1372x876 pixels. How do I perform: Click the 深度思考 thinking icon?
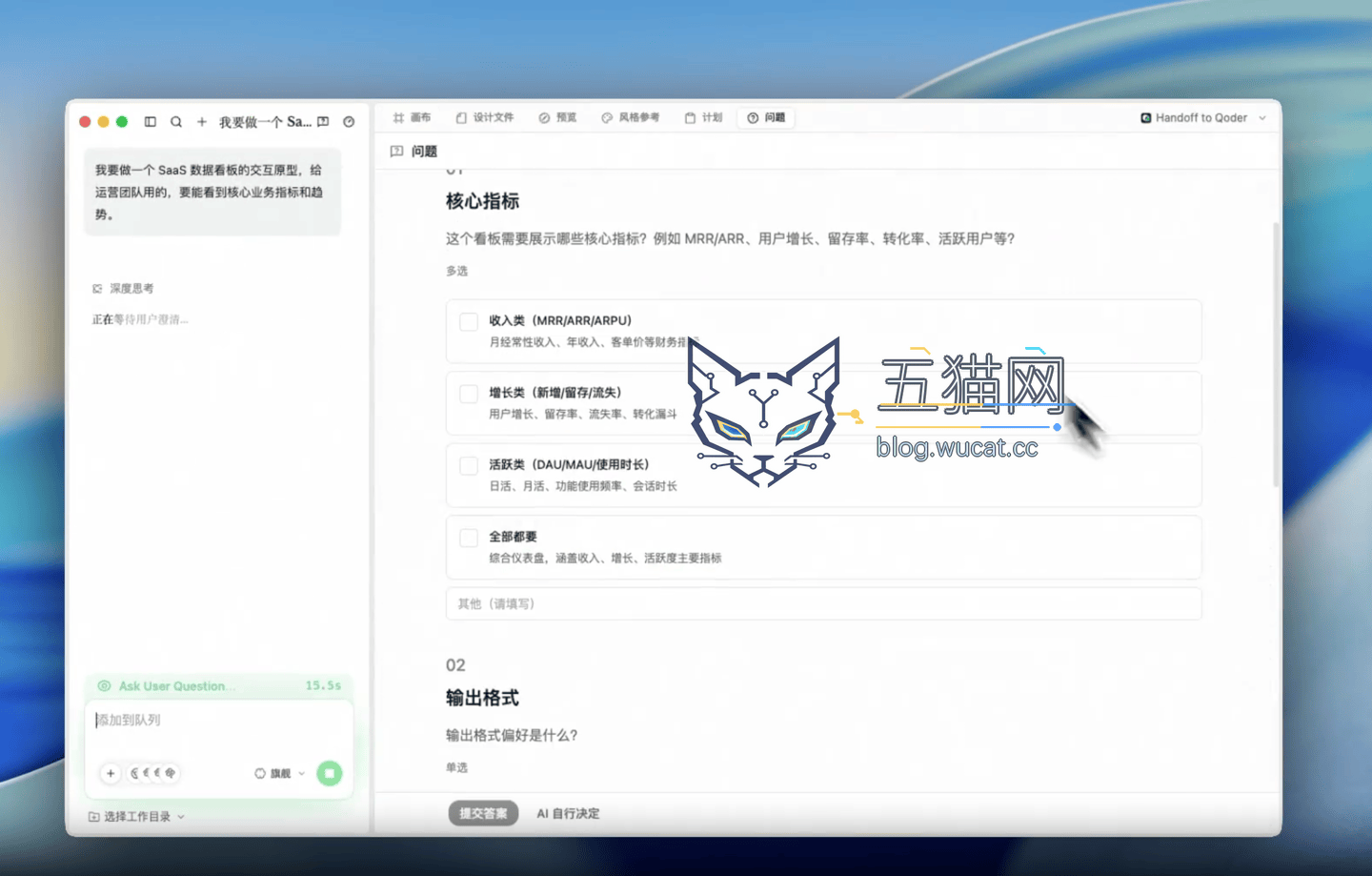pyautogui.click(x=97, y=288)
